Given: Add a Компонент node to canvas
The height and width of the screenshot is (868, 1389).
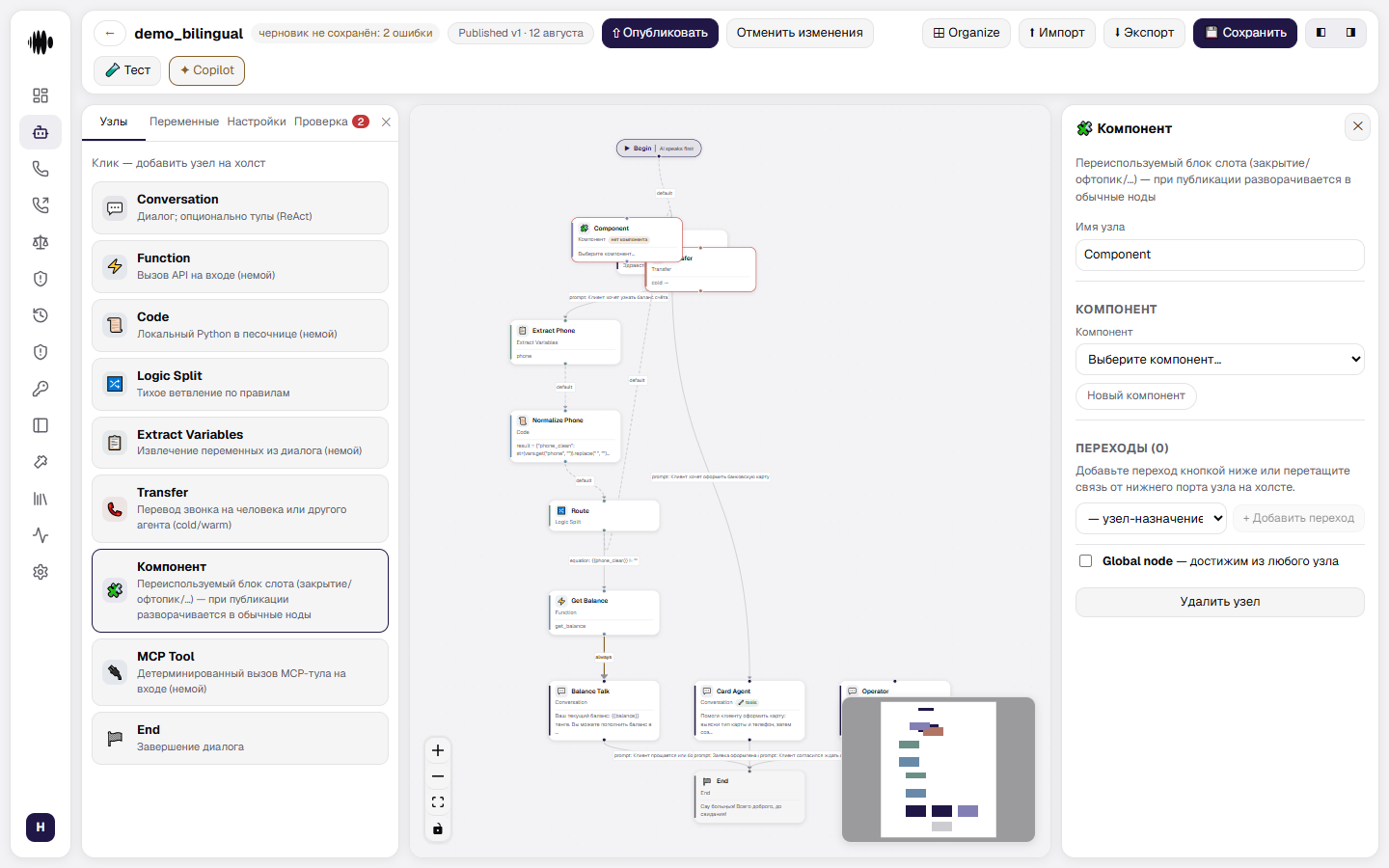Looking at the screenshot, I should pos(240,590).
